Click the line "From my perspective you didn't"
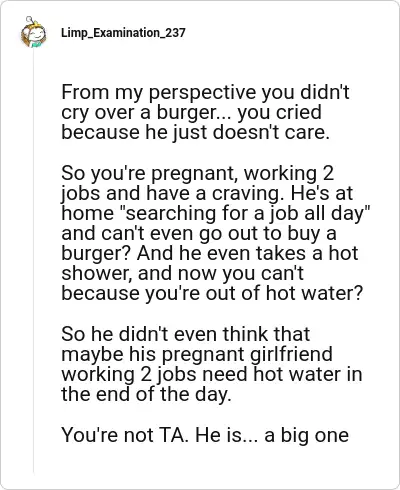This screenshot has width=400, height=490. tap(205, 92)
